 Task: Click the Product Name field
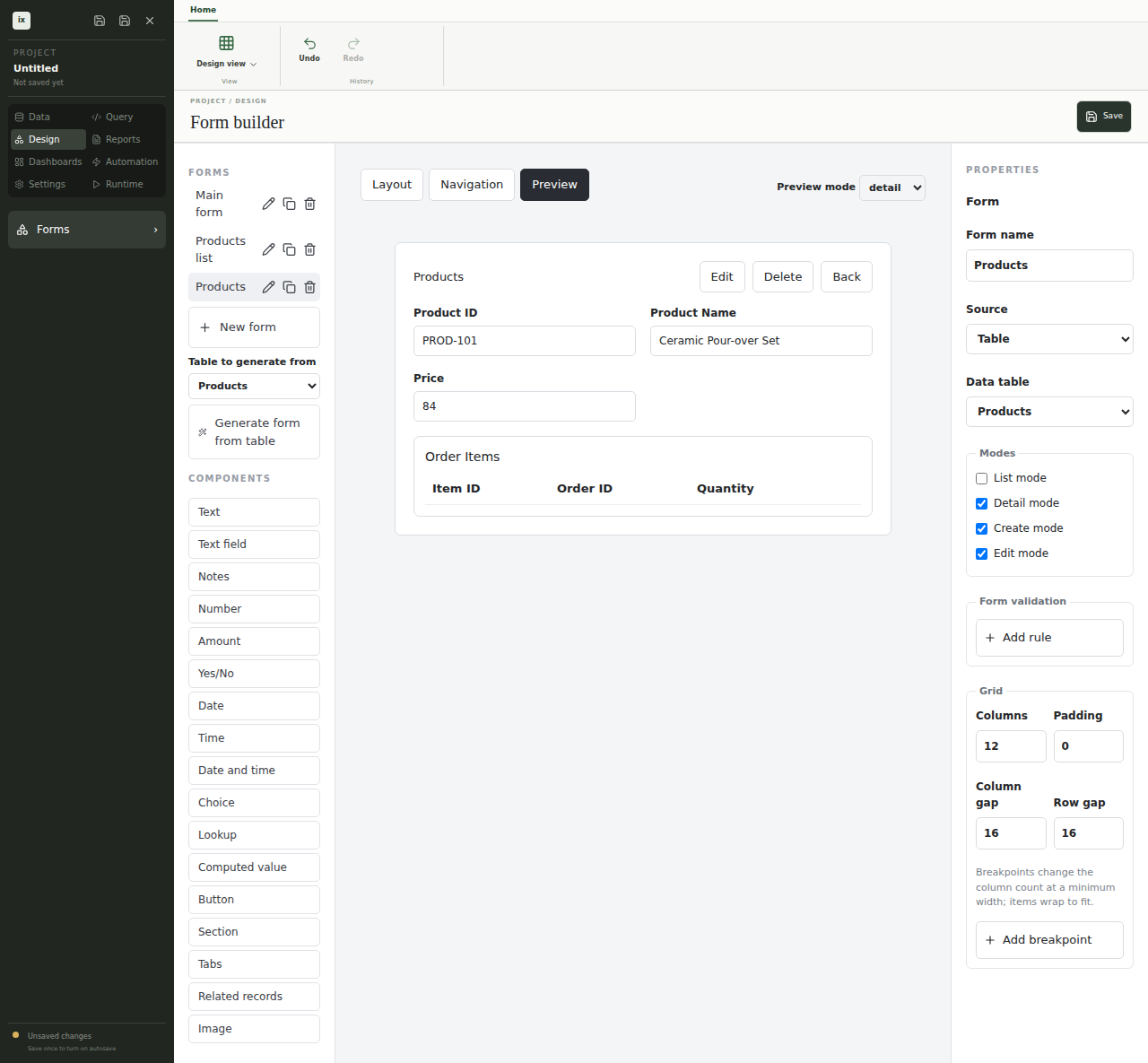[x=761, y=341]
